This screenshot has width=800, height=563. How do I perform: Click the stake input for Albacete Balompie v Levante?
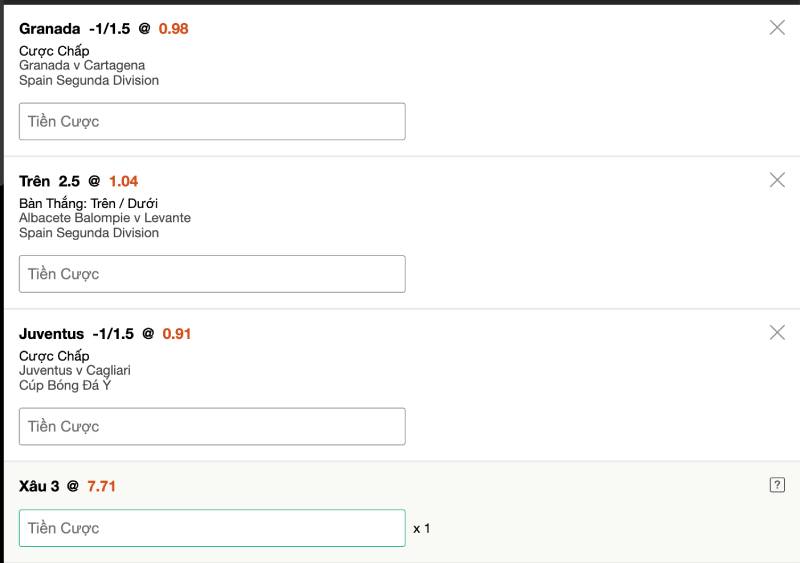(212, 274)
